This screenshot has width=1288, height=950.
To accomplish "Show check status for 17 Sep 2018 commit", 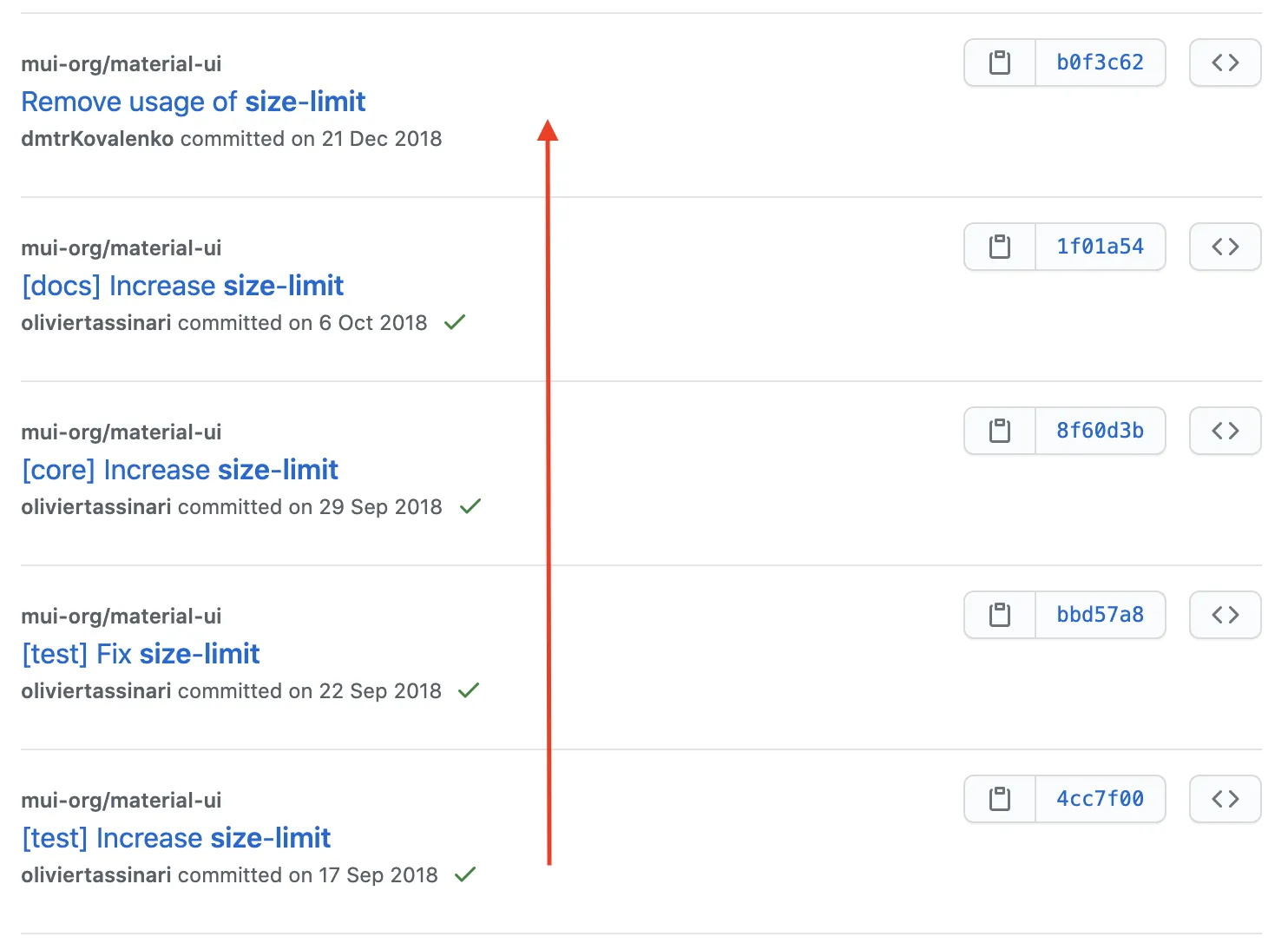I will pyautogui.click(x=465, y=874).
